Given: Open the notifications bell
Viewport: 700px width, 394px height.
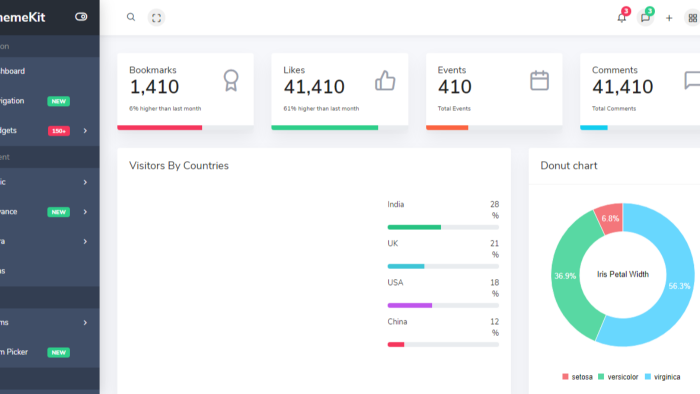Looking at the screenshot, I should coord(621,18).
